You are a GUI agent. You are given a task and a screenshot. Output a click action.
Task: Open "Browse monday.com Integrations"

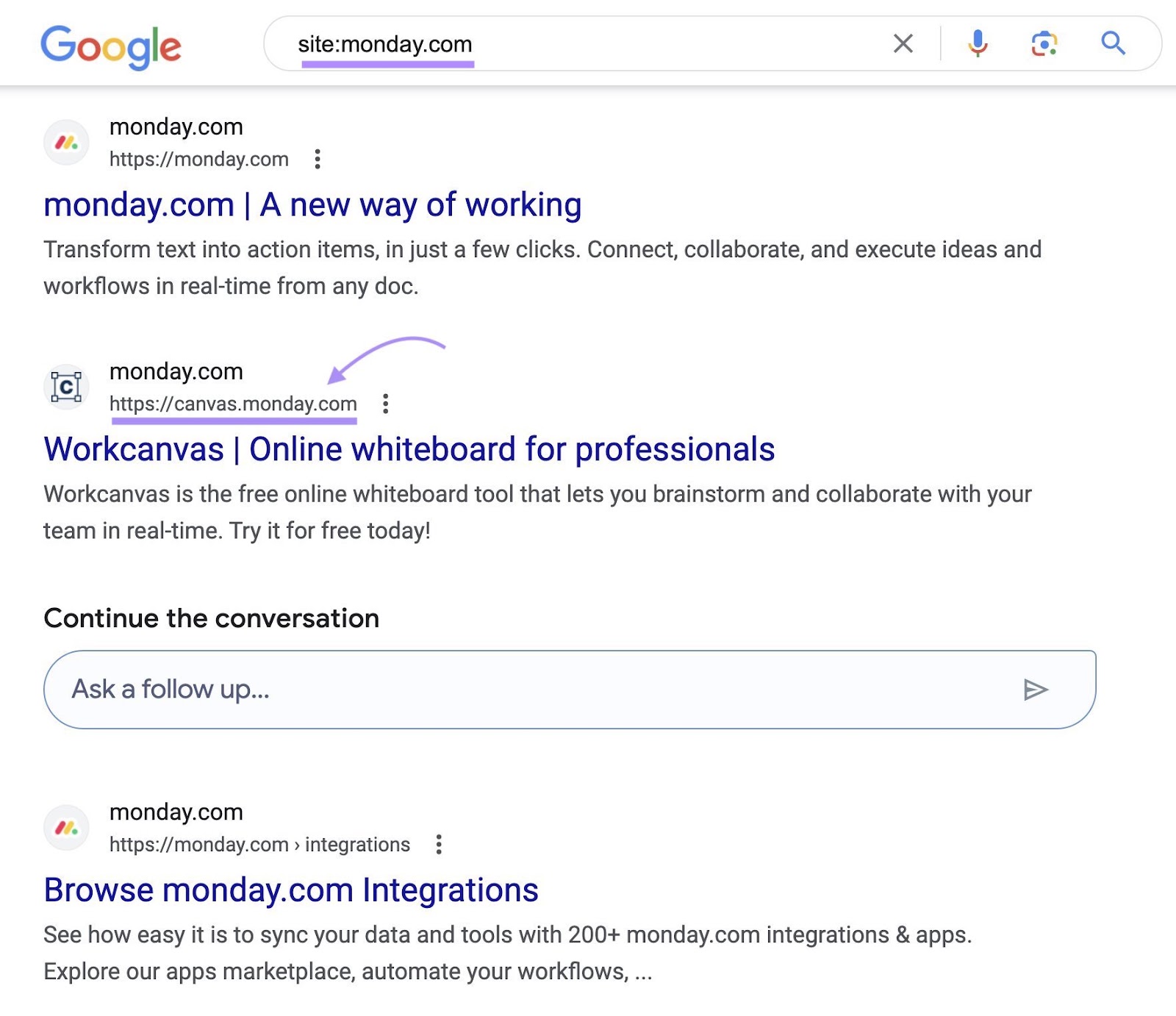pyautogui.click(x=291, y=890)
